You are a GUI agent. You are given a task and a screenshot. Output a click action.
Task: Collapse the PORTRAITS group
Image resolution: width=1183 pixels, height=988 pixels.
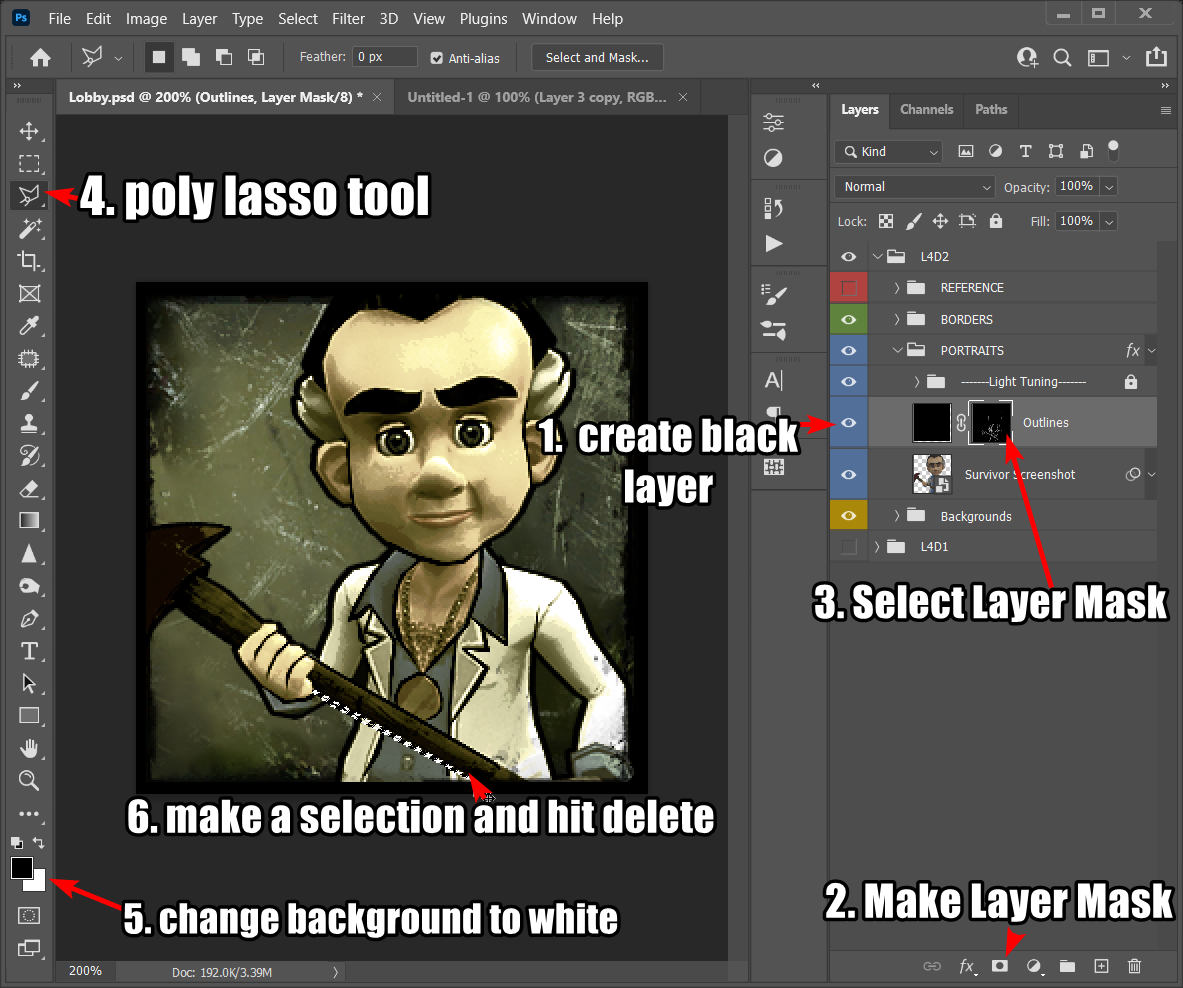[x=897, y=350]
